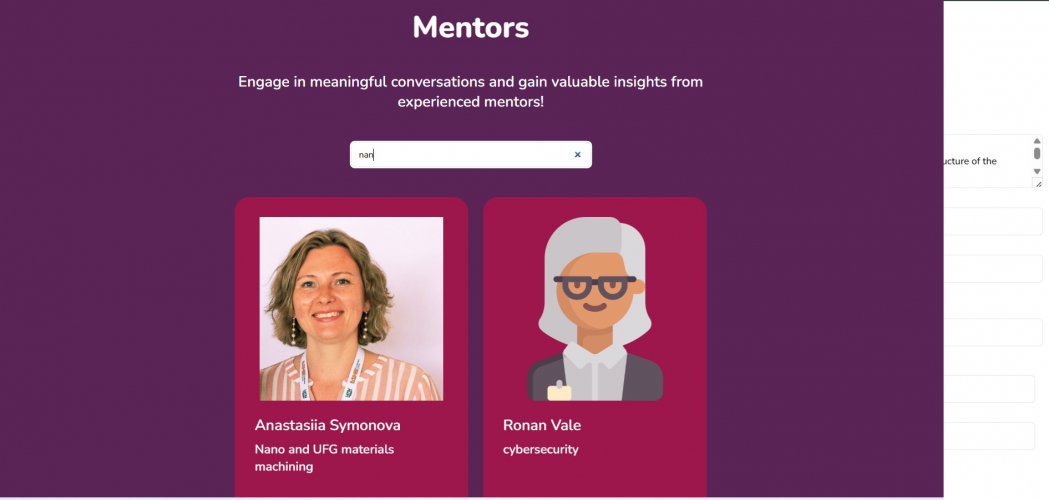This screenshot has height=500, width=1049.
Task: Click the "Engage in meaningful conversations" subtitle
Action: (x=471, y=91)
